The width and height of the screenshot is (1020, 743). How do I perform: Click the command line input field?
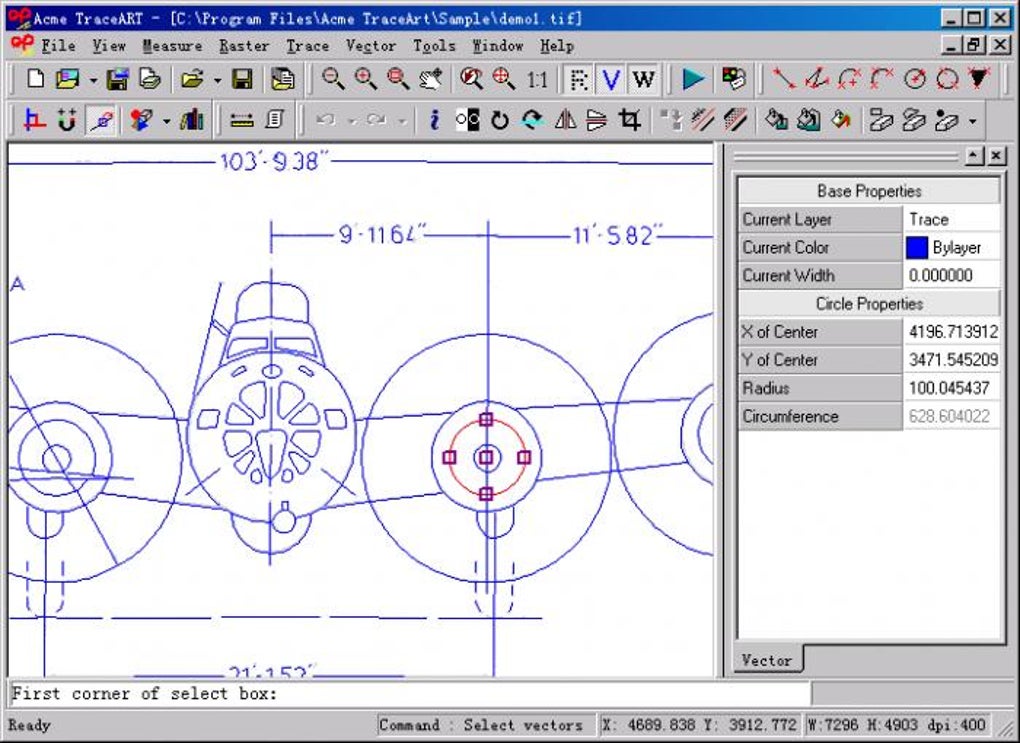pos(410,694)
